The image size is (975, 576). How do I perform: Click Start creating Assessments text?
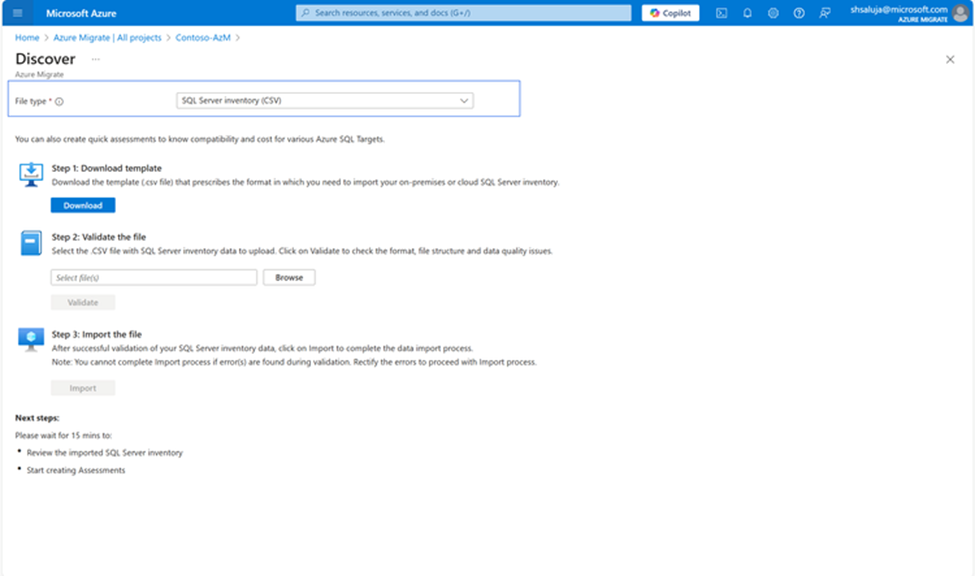pyautogui.click(x=76, y=470)
